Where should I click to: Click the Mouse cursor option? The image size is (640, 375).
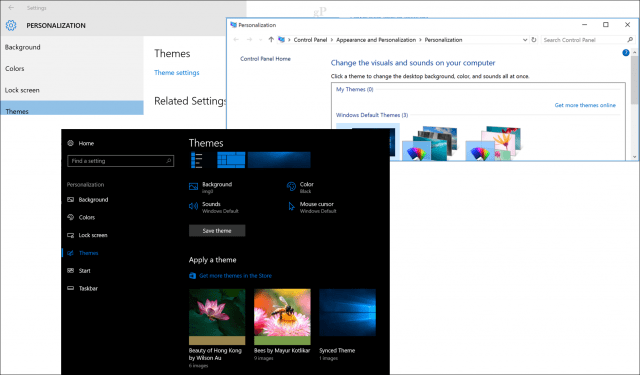point(312,207)
